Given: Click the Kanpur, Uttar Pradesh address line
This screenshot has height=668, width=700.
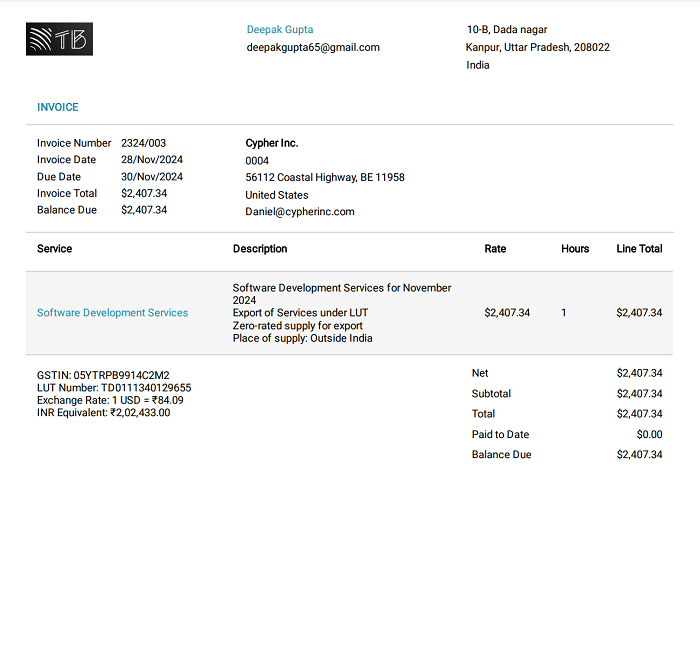Looking at the screenshot, I should (x=537, y=47).
